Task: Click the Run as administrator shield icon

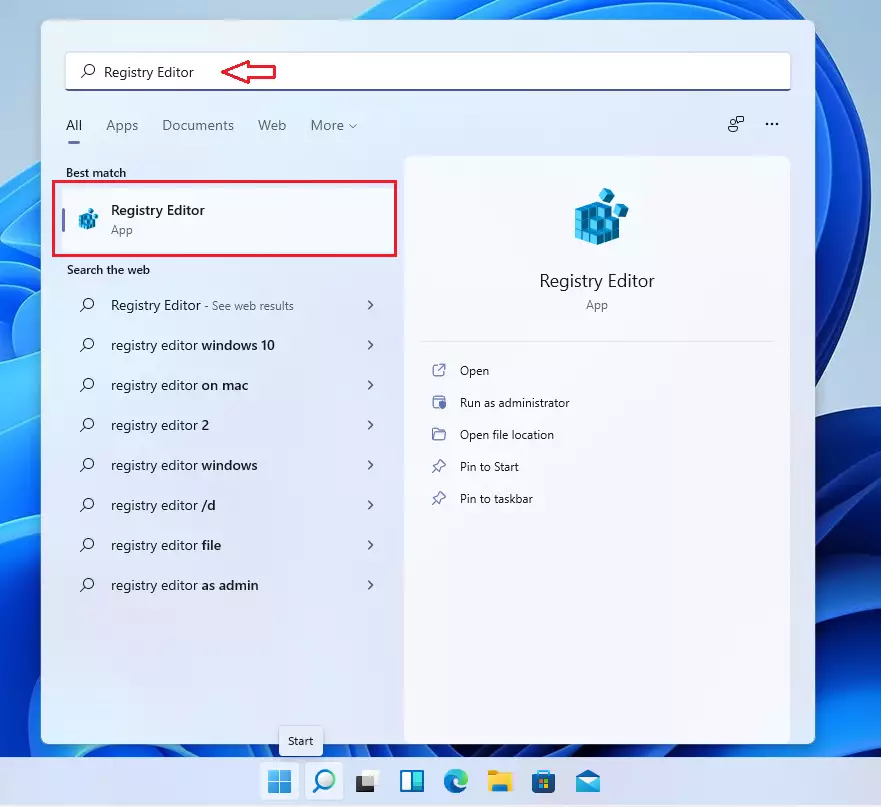Action: pos(439,402)
